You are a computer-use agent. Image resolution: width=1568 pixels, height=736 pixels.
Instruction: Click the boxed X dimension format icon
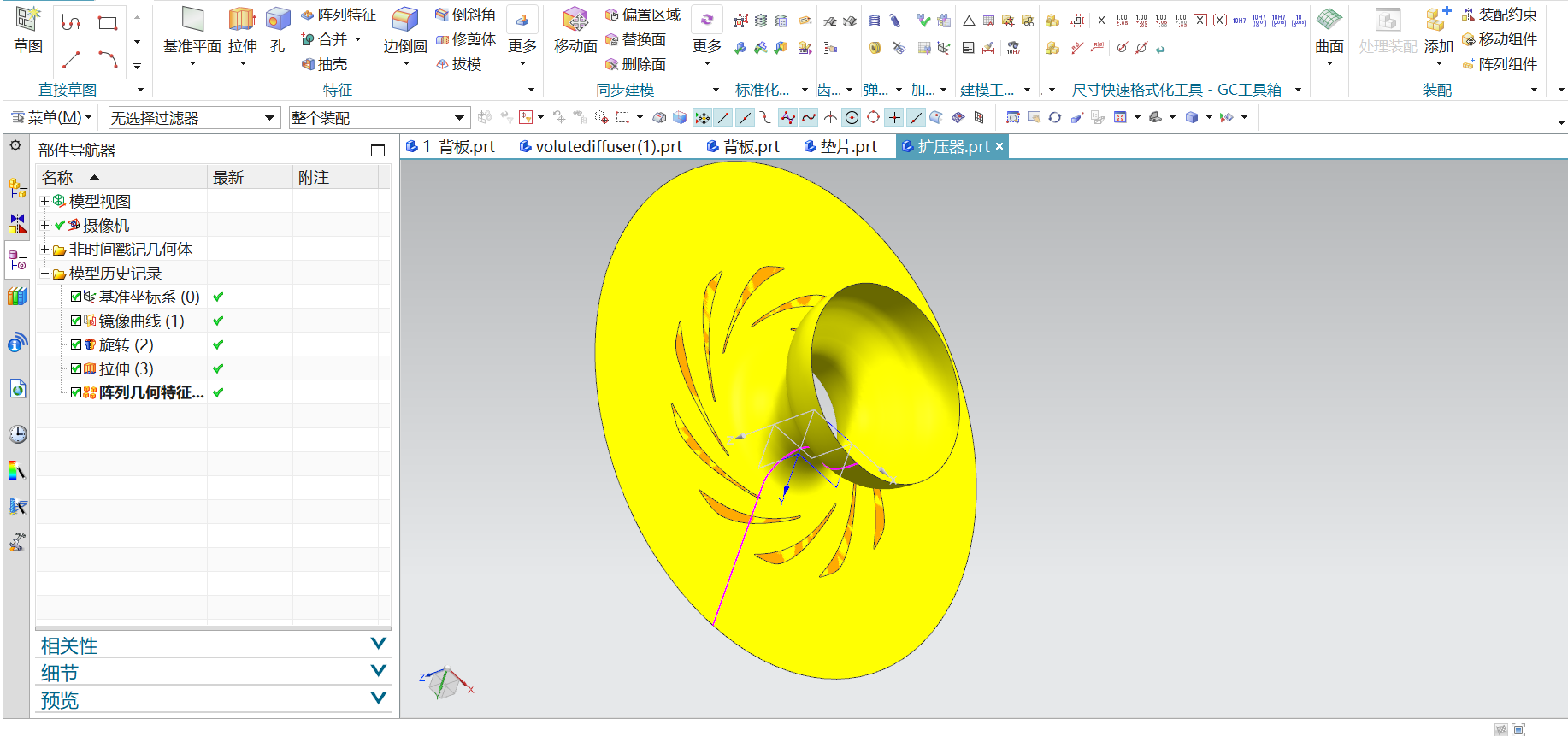tap(1200, 20)
